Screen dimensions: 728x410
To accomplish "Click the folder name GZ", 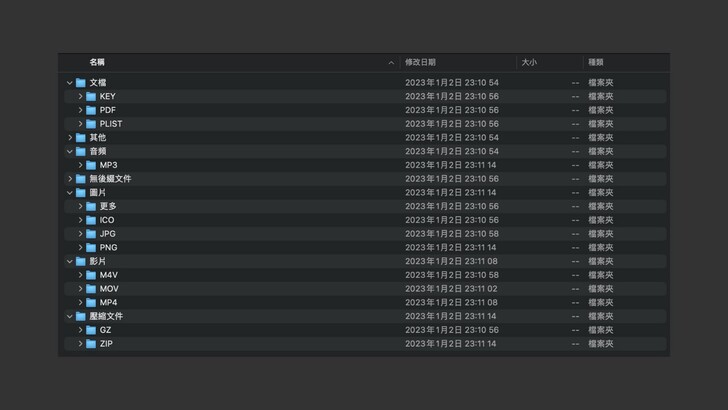I will pos(105,330).
